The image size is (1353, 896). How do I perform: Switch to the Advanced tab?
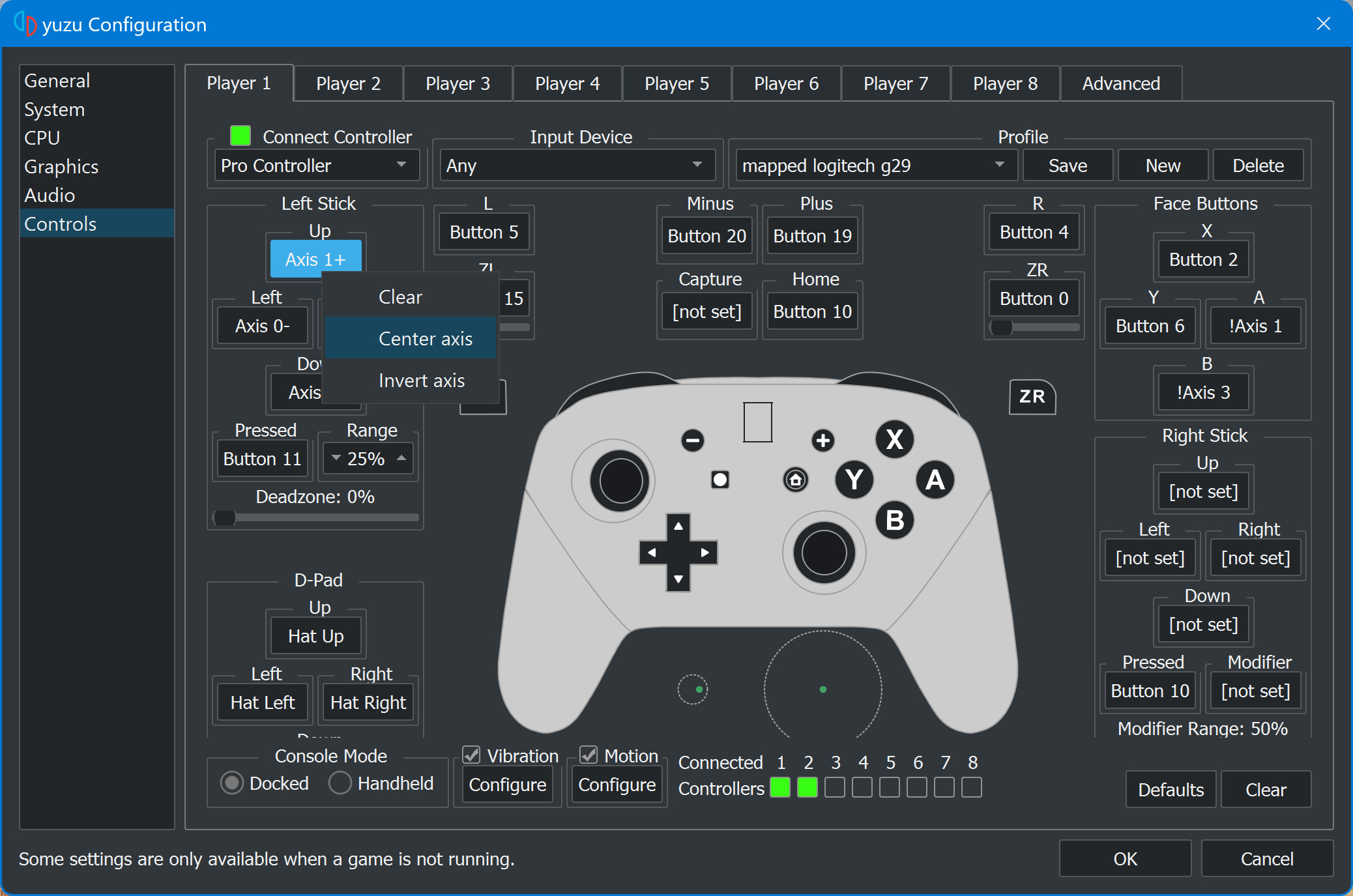(1120, 83)
